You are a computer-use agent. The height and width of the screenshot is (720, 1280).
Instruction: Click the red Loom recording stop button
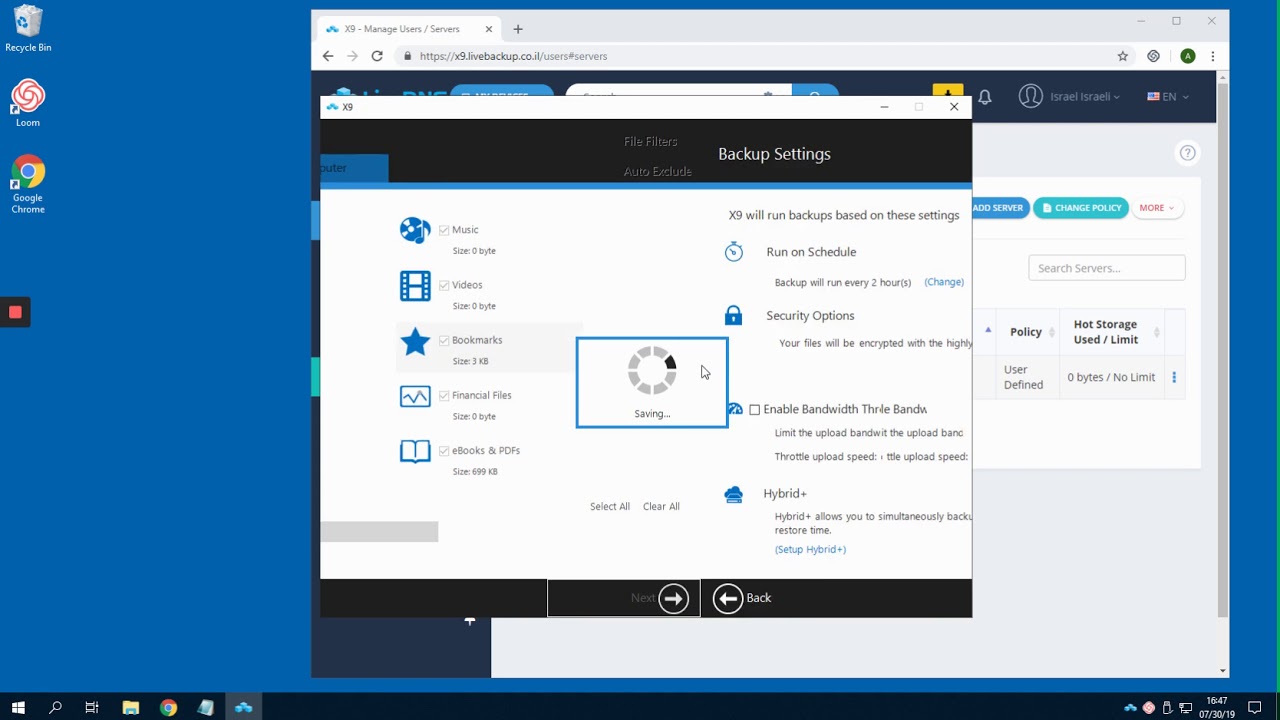(x=15, y=312)
